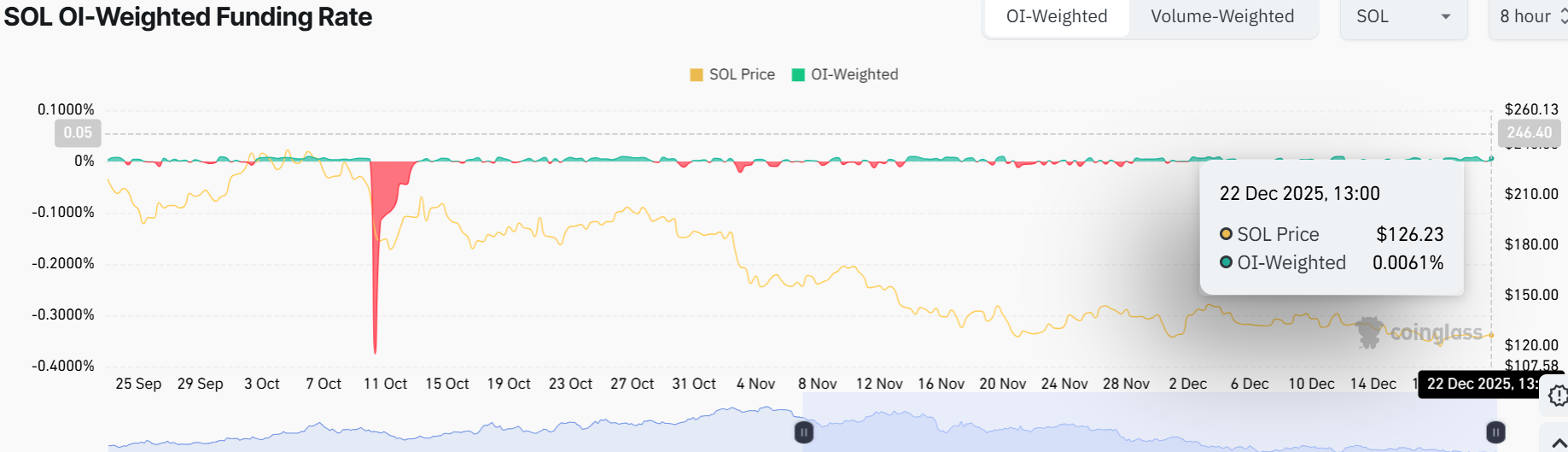Click the SOL Price value in tooltip
Image resolution: width=1568 pixels, height=452 pixels.
point(1409,234)
